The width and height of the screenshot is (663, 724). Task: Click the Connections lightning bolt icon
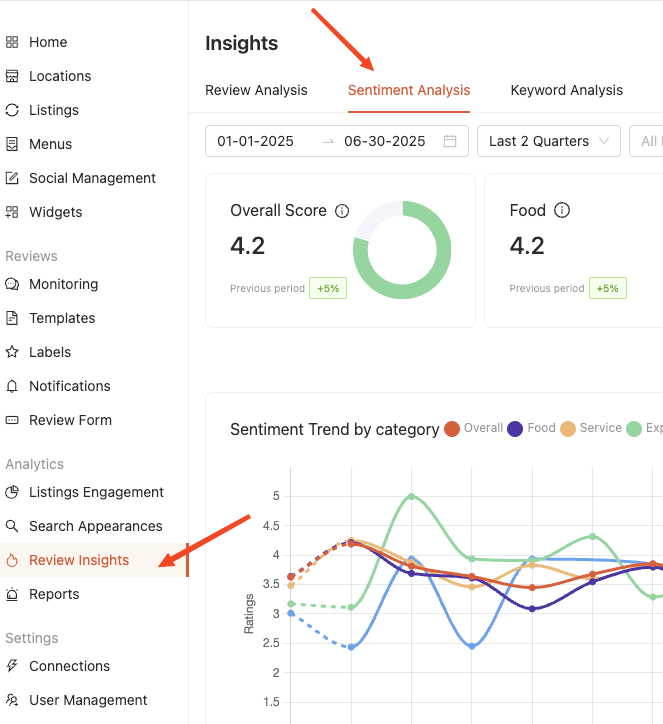point(12,666)
